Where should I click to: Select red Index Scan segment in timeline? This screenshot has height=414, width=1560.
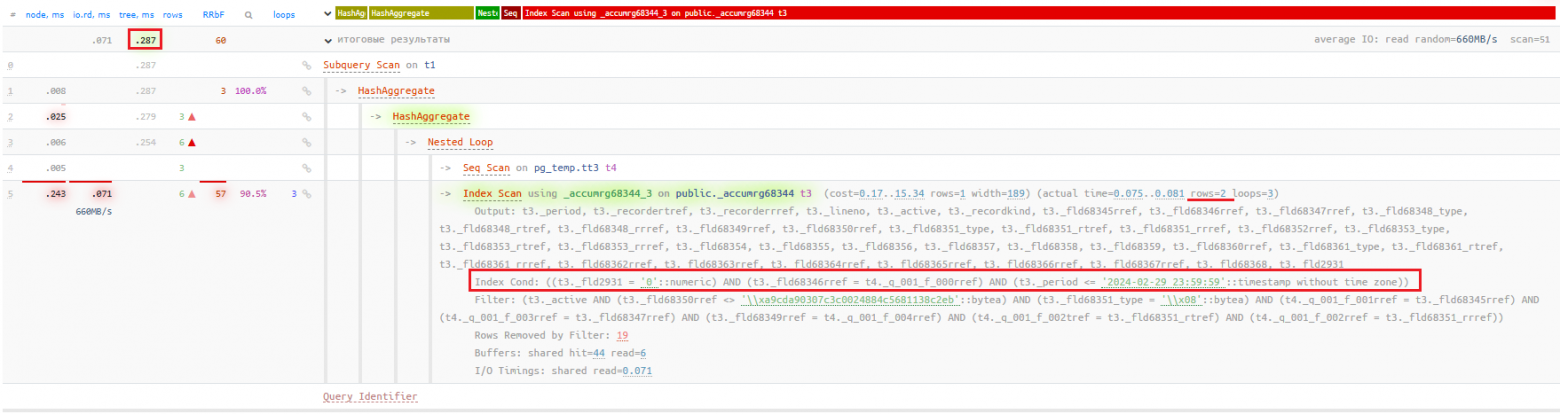(1038, 14)
